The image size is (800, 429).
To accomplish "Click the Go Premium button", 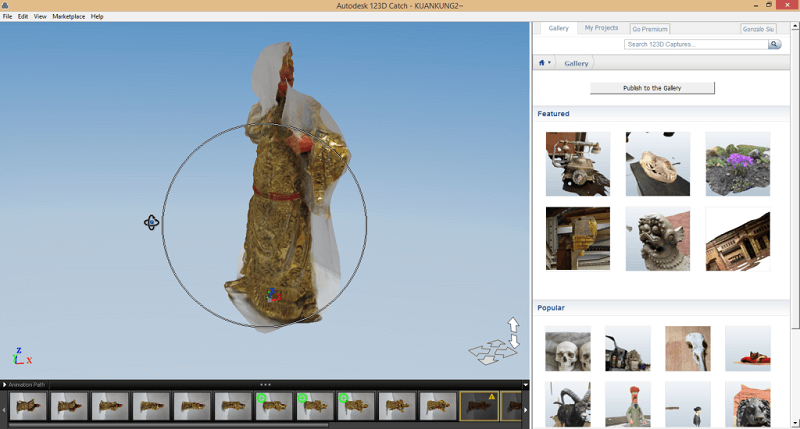I will pyautogui.click(x=649, y=29).
